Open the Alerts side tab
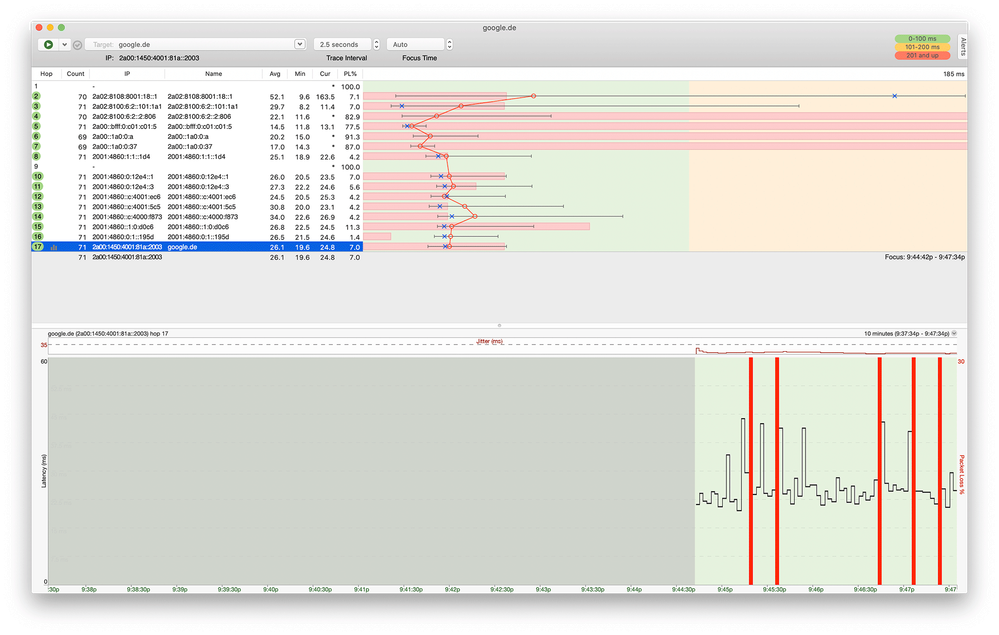999x635 pixels. click(962, 47)
